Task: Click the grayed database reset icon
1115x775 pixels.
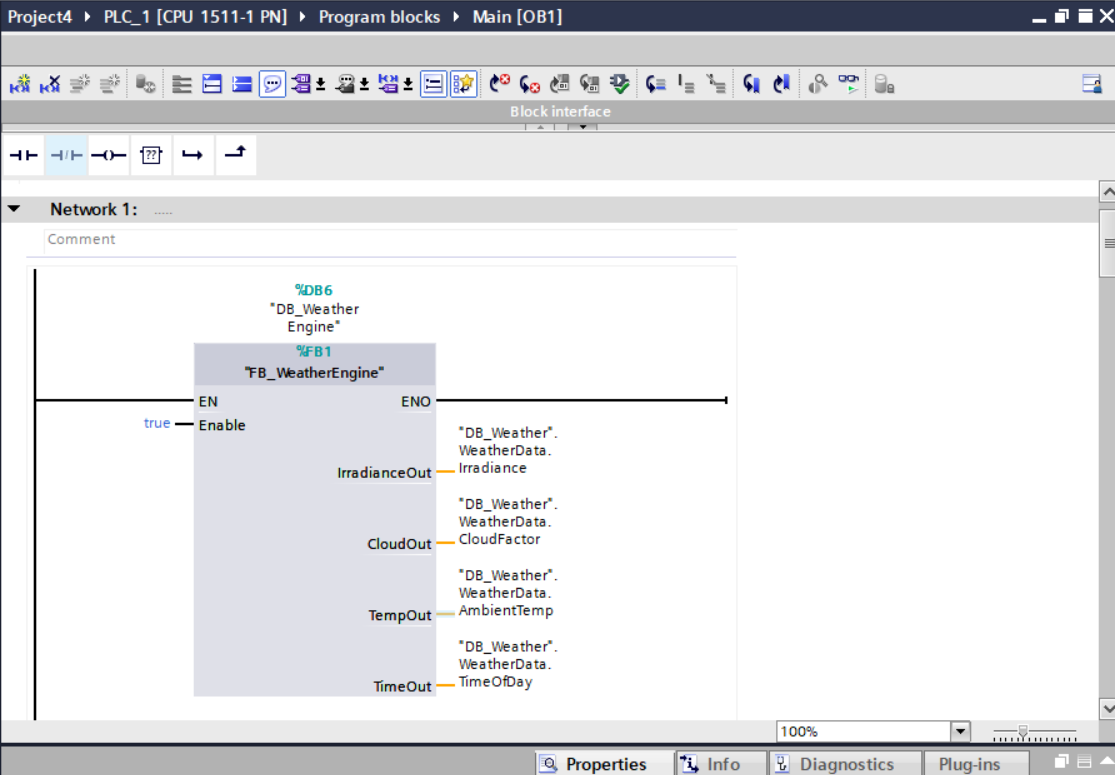Action: coord(146,84)
